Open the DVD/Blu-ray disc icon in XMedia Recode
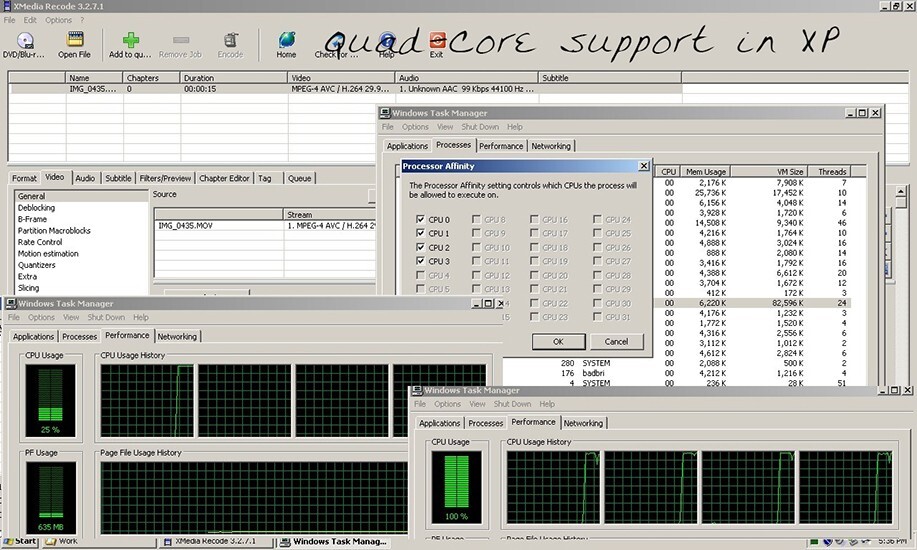The width and height of the screenshot is (917, 550). point(25,40)
